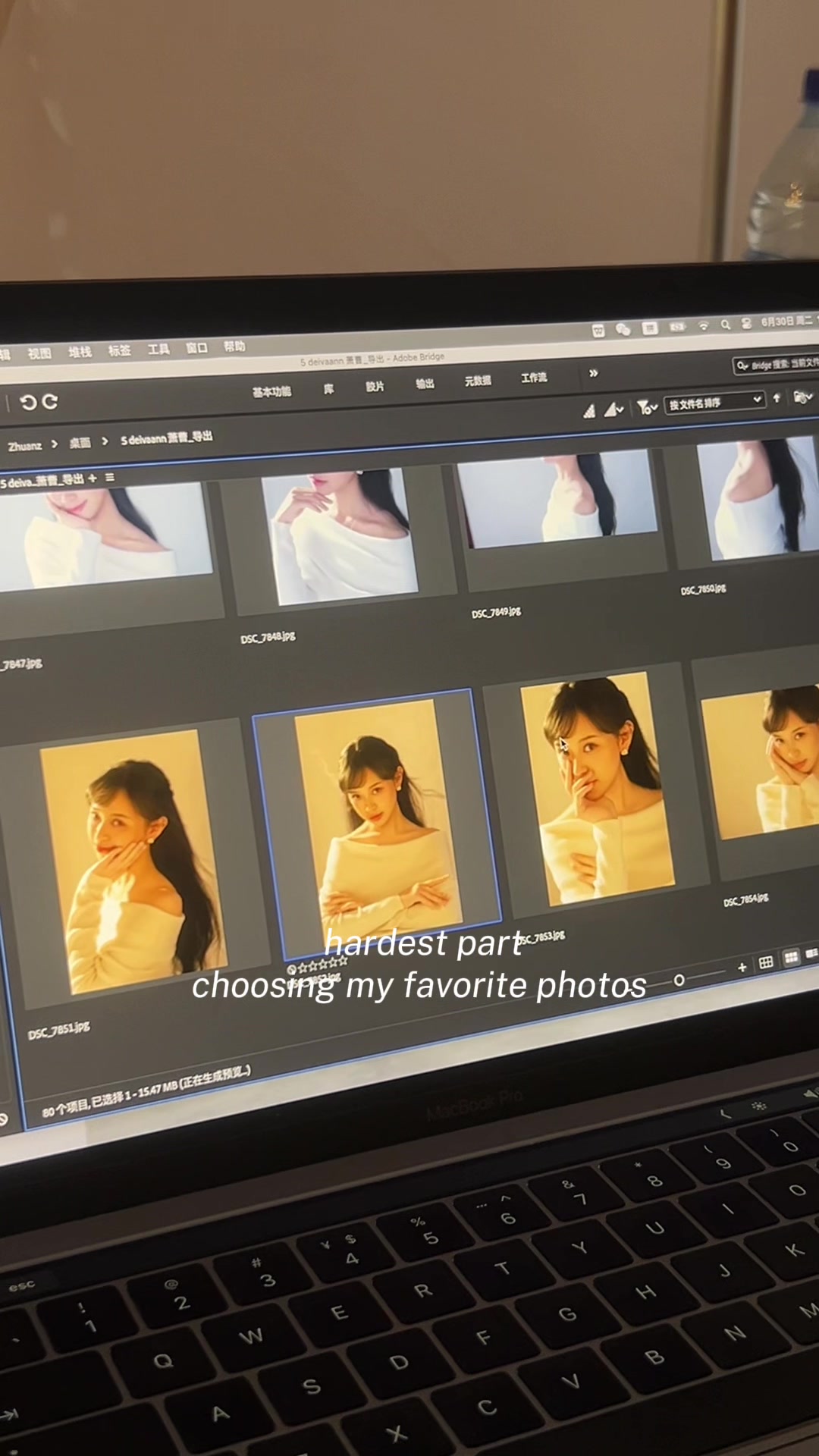Viewport: 819px width, 1456px height.
Task: Switch to the 库 workspace
Action: (x=329, y=388)
